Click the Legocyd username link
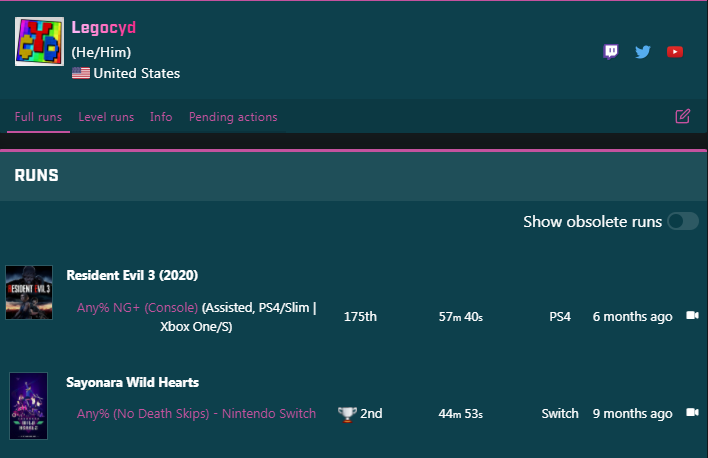This screenshot has height=458, width=708. [x=103, y=28]
